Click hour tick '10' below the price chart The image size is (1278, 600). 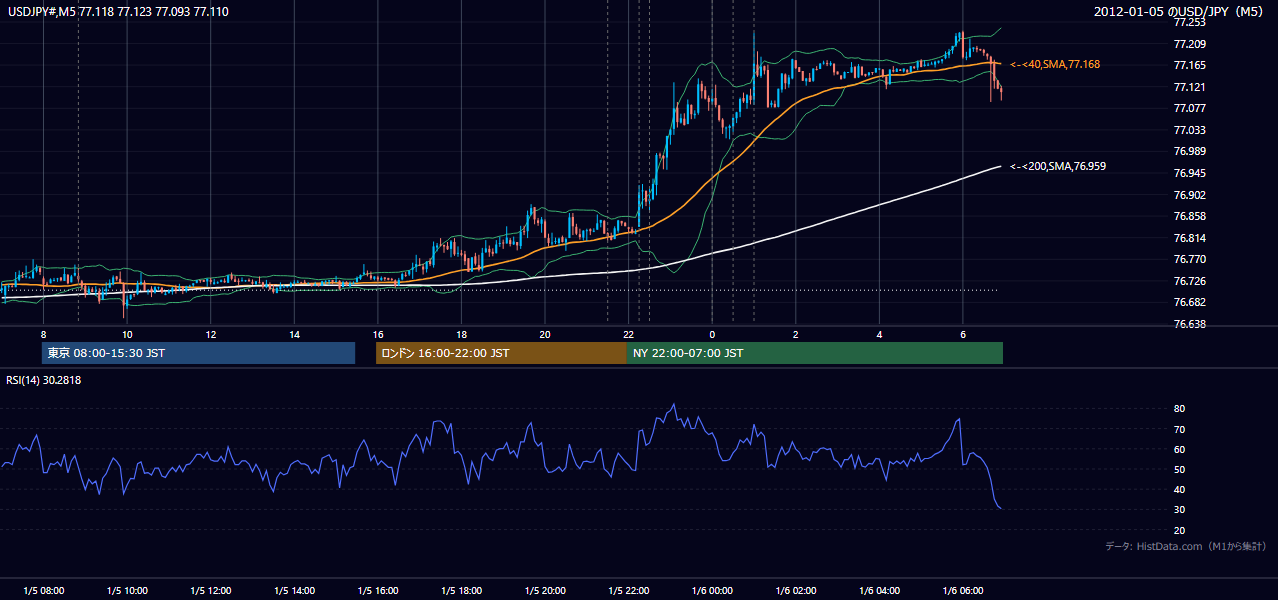[x=127, y=334]
